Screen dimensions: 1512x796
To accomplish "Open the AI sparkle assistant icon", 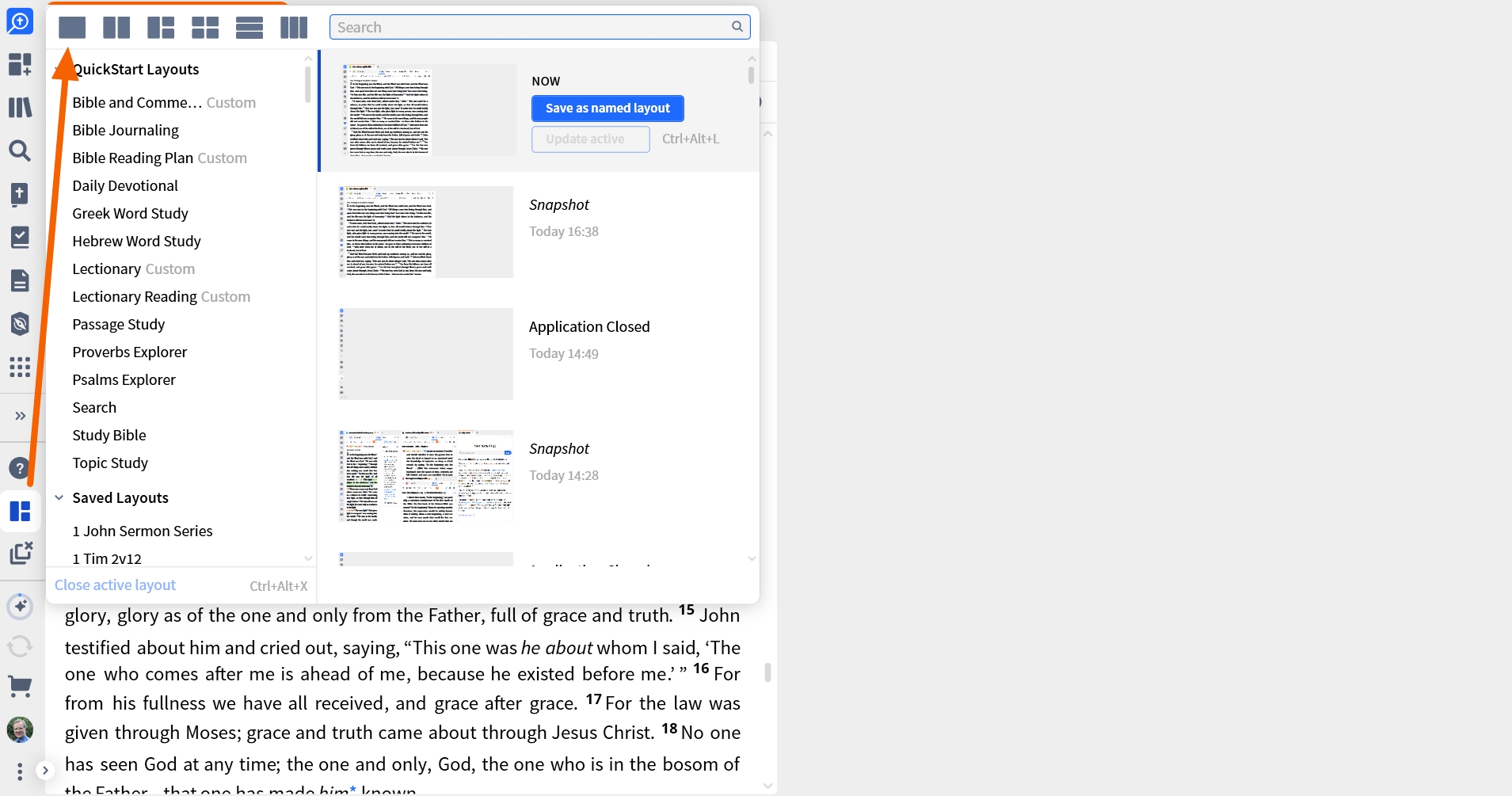I will tap(20, 607).
